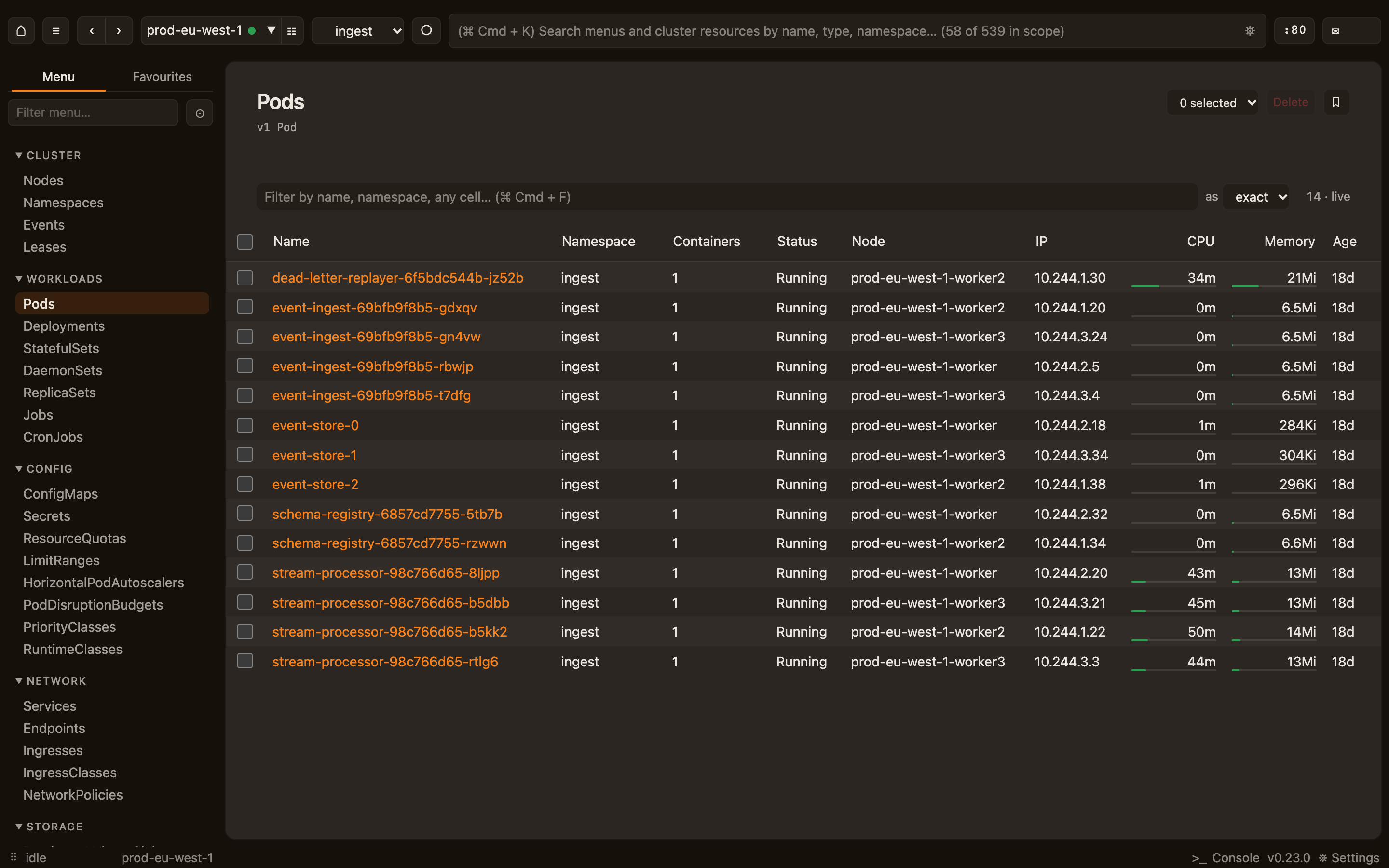Tick the schema-registry-6857cd7755-5tb7b checkbox
1389x868 pixels.
click(x=245, y=514)
